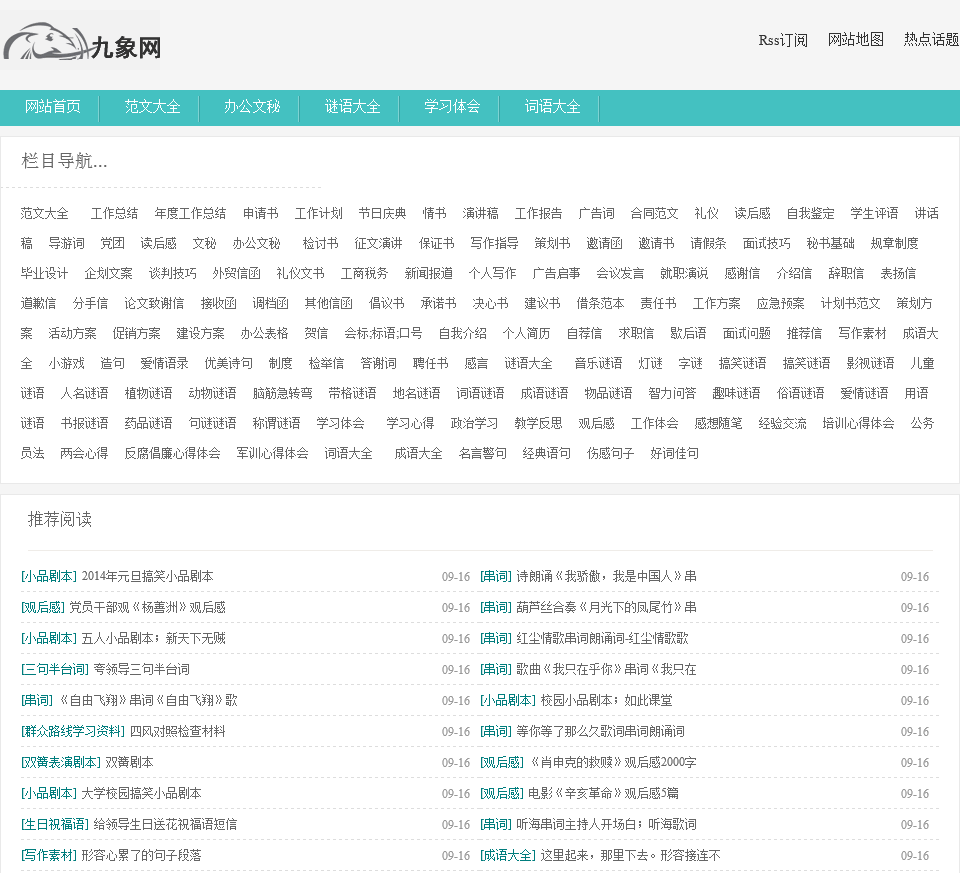Open article 形容心累了的句子段落
Screen dimensions: 960x873
pyautogui.click(x=141, y=855)
